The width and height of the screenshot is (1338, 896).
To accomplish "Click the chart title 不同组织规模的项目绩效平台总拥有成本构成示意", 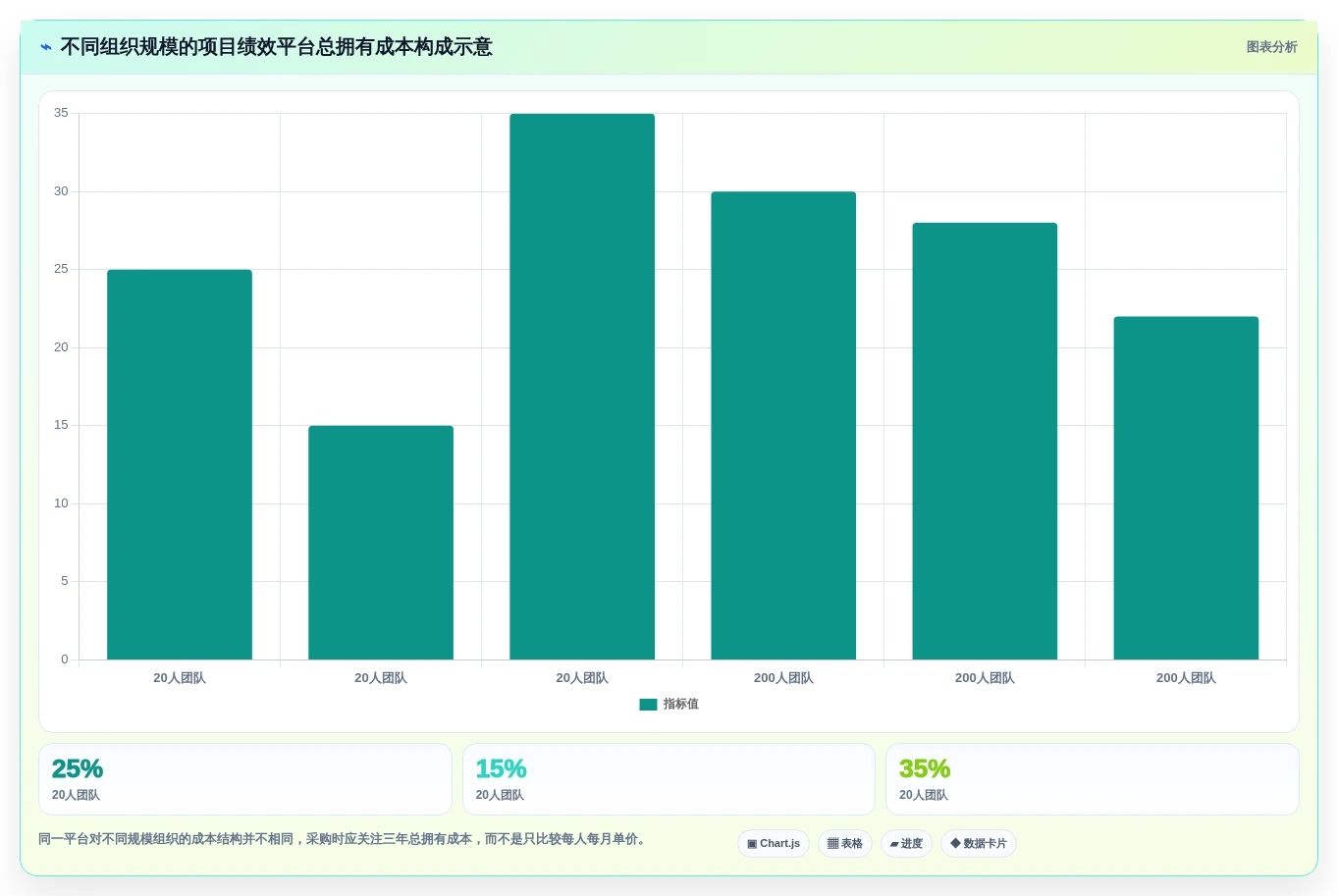I will click(276, 47).
